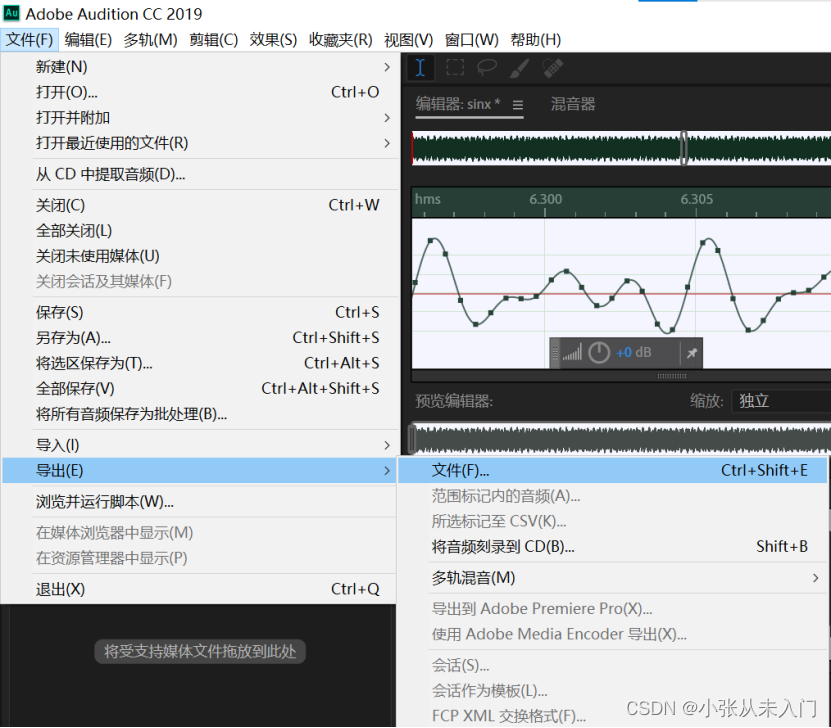831x728 pixels.
Task: Pin the volume HUD overlay
Action: [x=692, y=353]
